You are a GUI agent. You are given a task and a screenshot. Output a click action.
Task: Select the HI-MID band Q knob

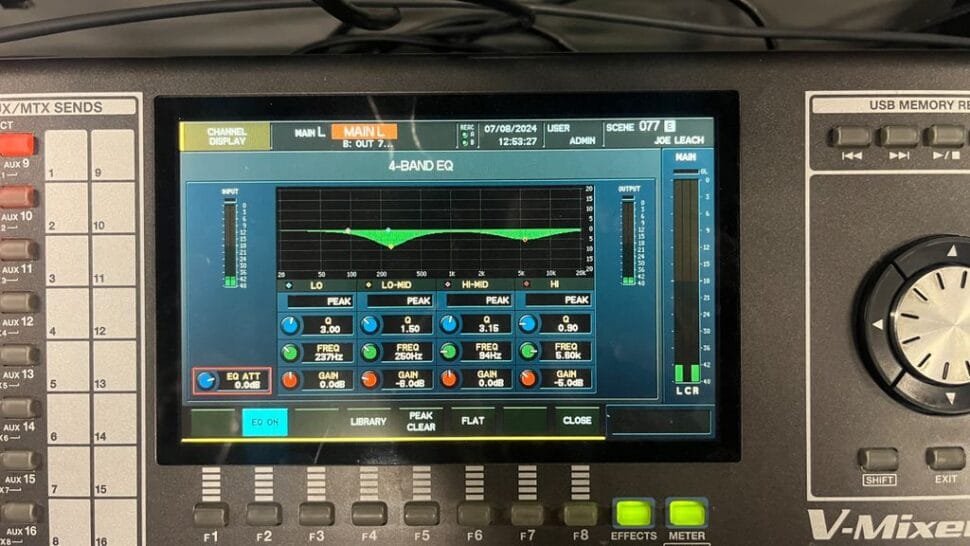click(449, 324)
